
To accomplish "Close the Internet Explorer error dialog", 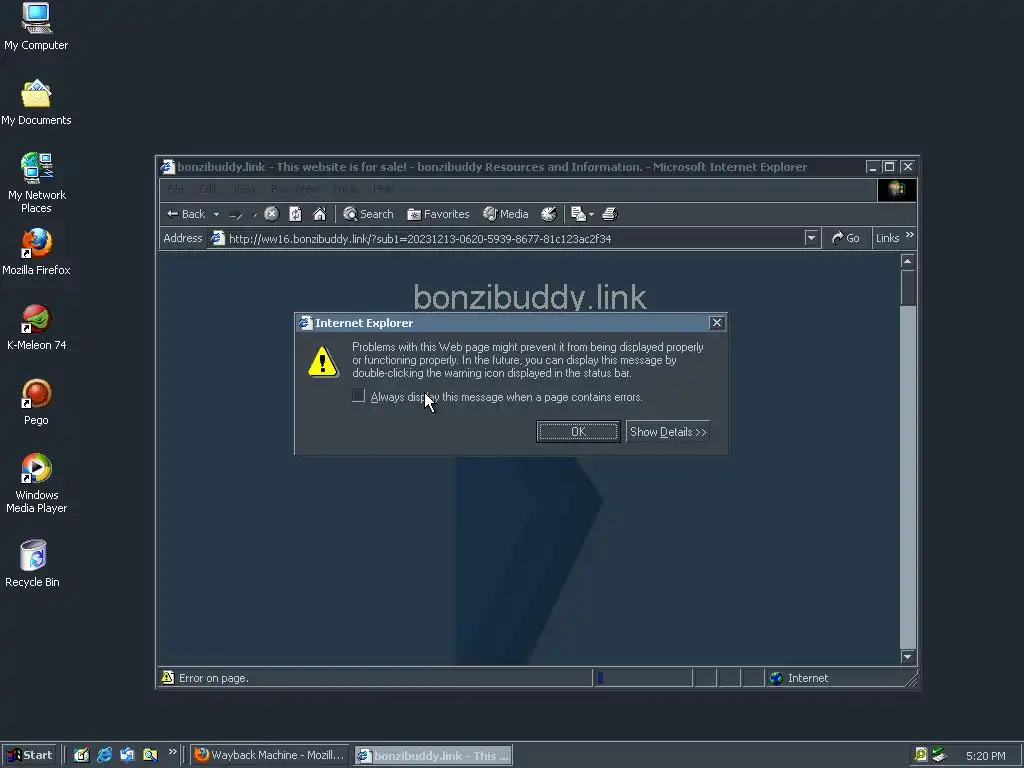I will (x=716, y=323).
